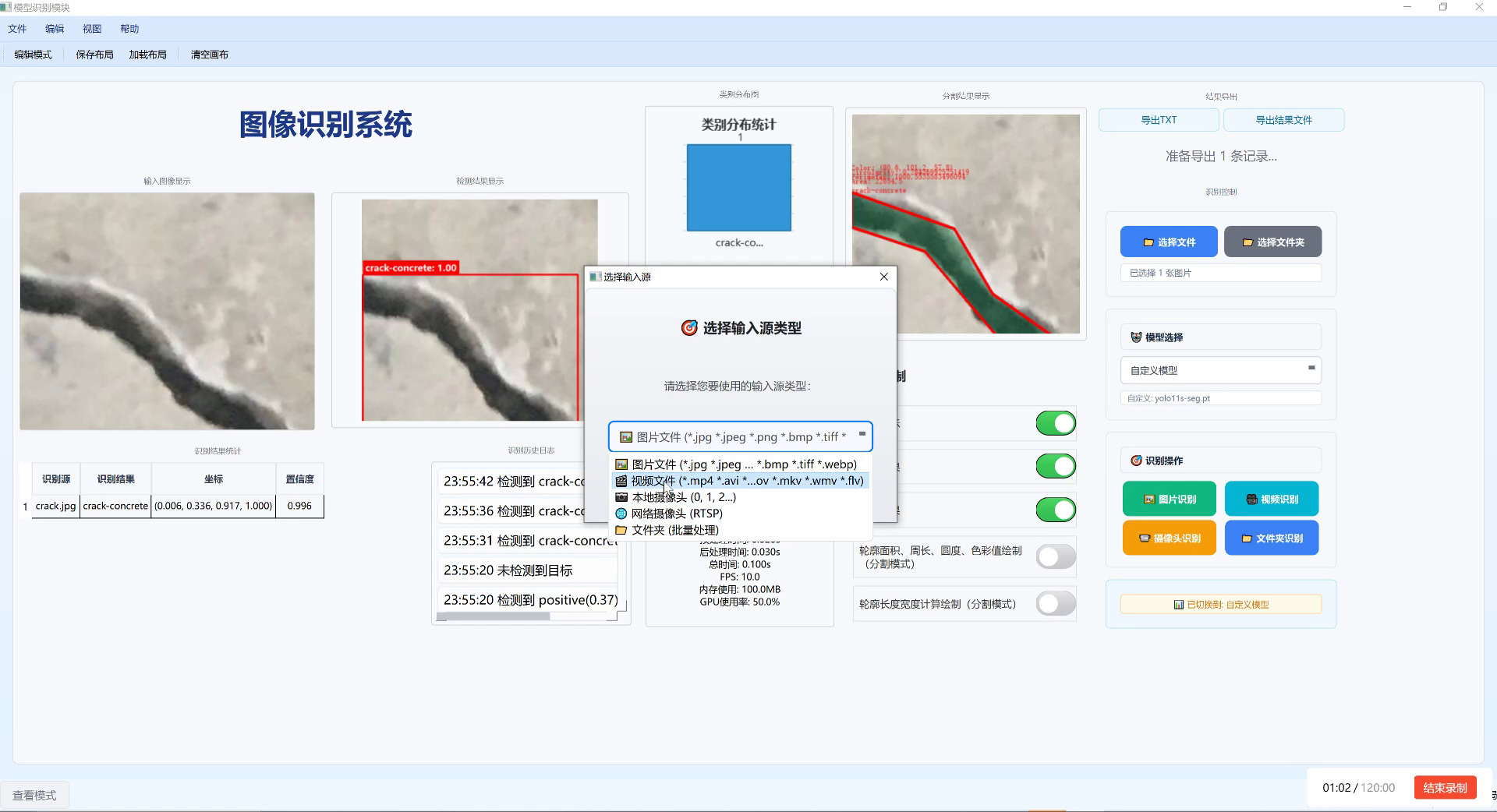Click the 识别结果 column header
The image size is (1497, 812).
pos(115,479)
